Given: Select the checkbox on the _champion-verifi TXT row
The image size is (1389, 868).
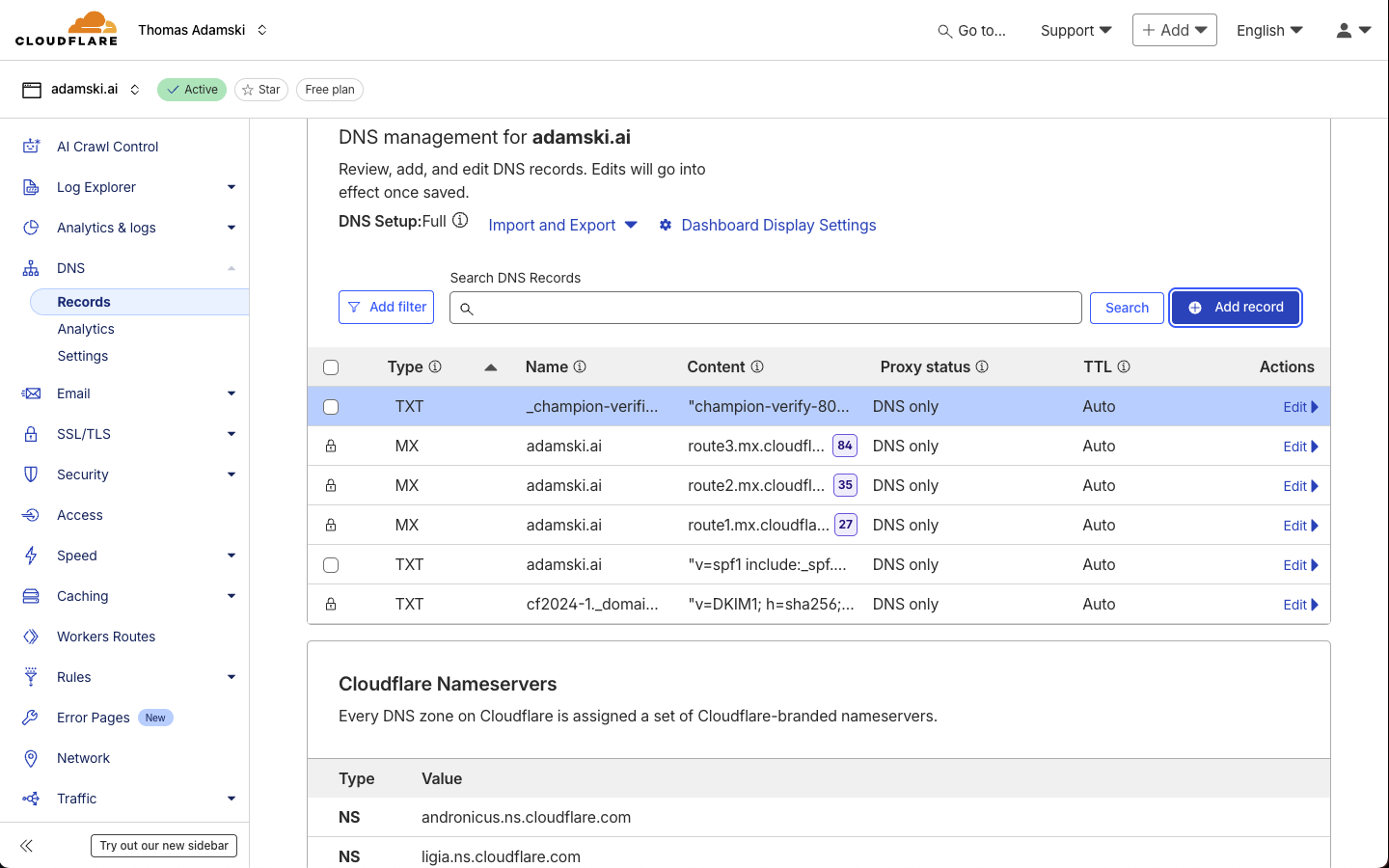Looking at the screenshot, I should coord(331,406).
